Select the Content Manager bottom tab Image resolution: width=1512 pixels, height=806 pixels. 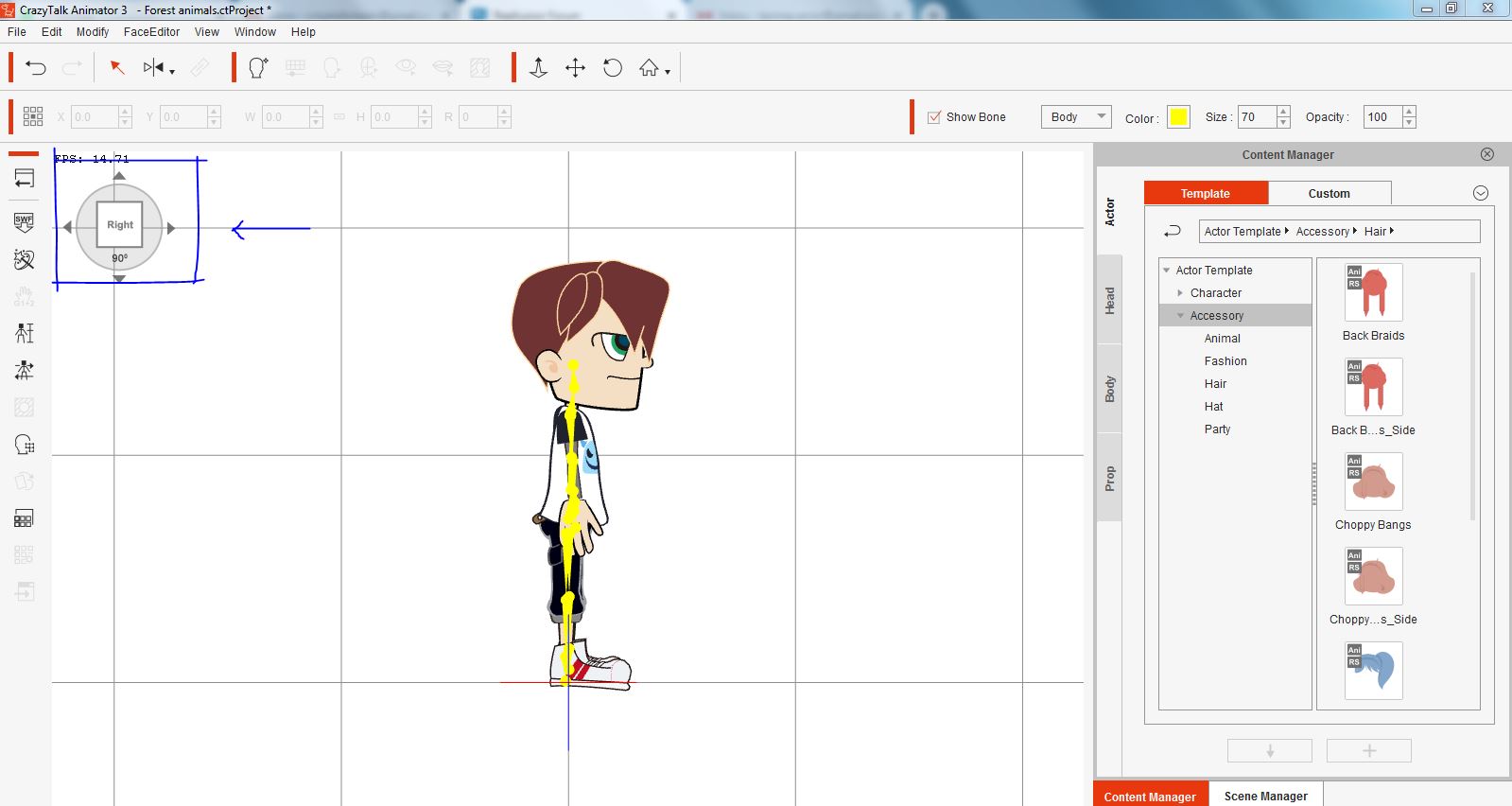[x=1150, y=795]
